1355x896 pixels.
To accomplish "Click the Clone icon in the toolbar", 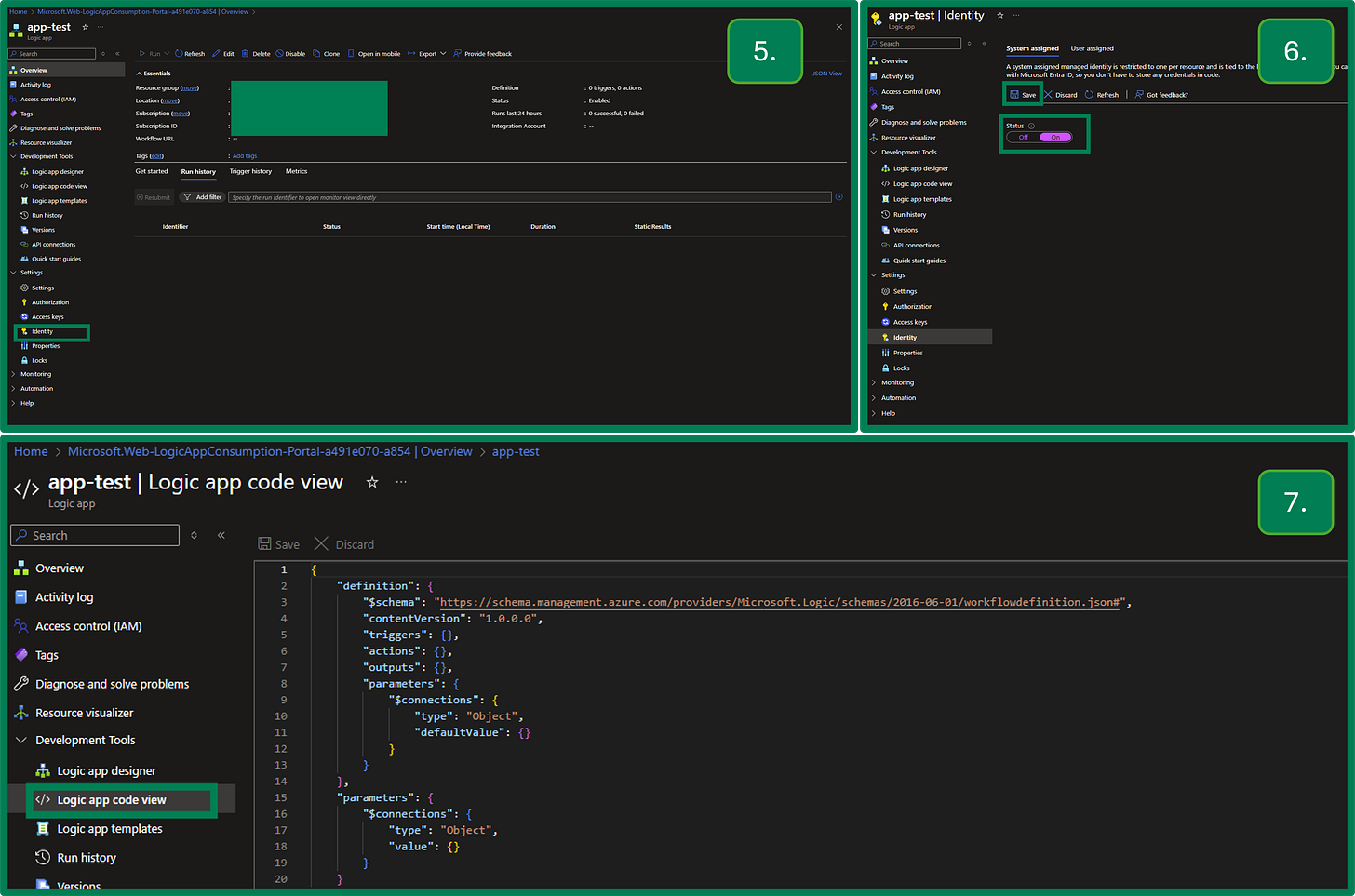I will coord(316,54).
